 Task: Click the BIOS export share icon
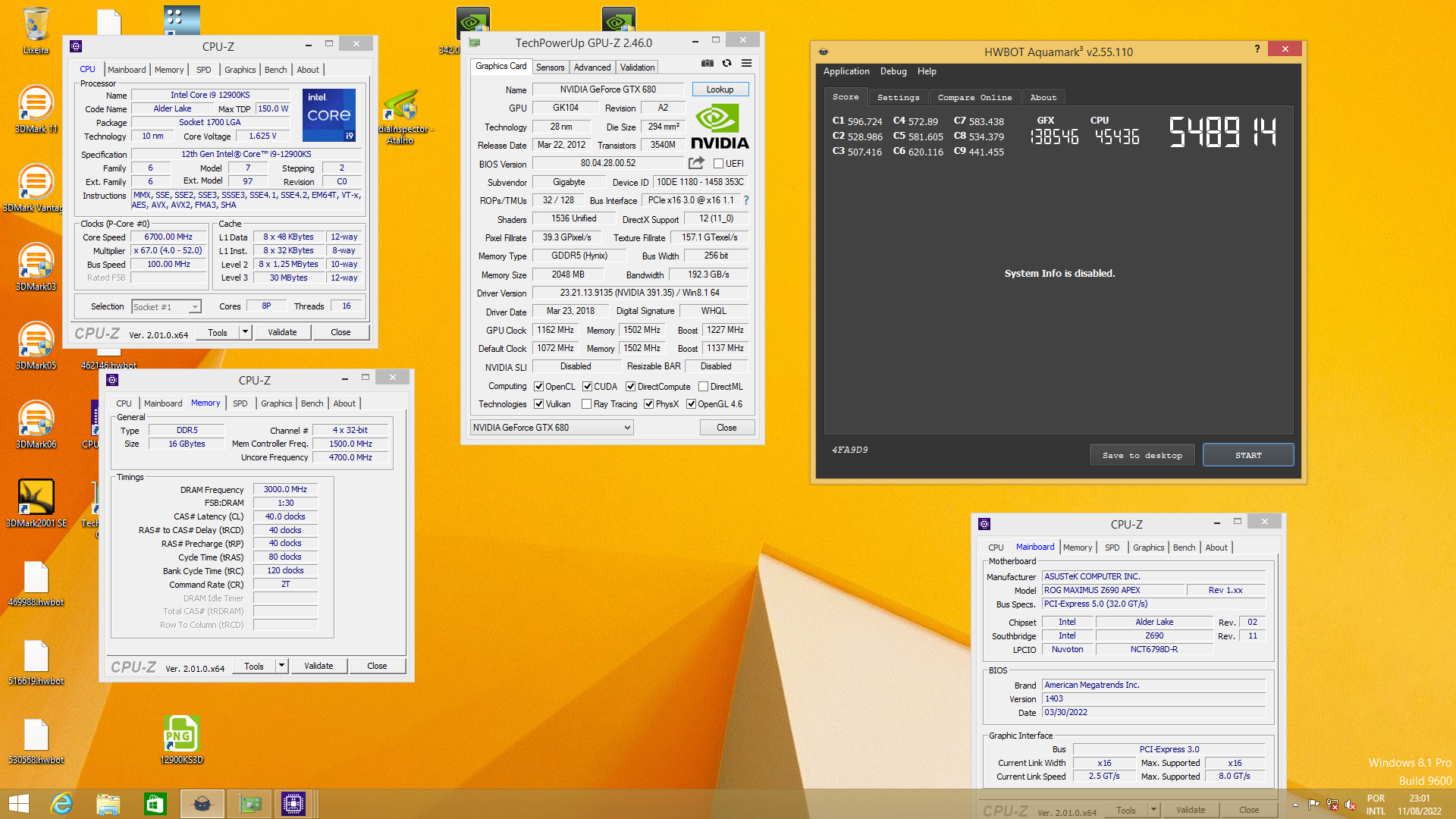(x=696, y=163)
